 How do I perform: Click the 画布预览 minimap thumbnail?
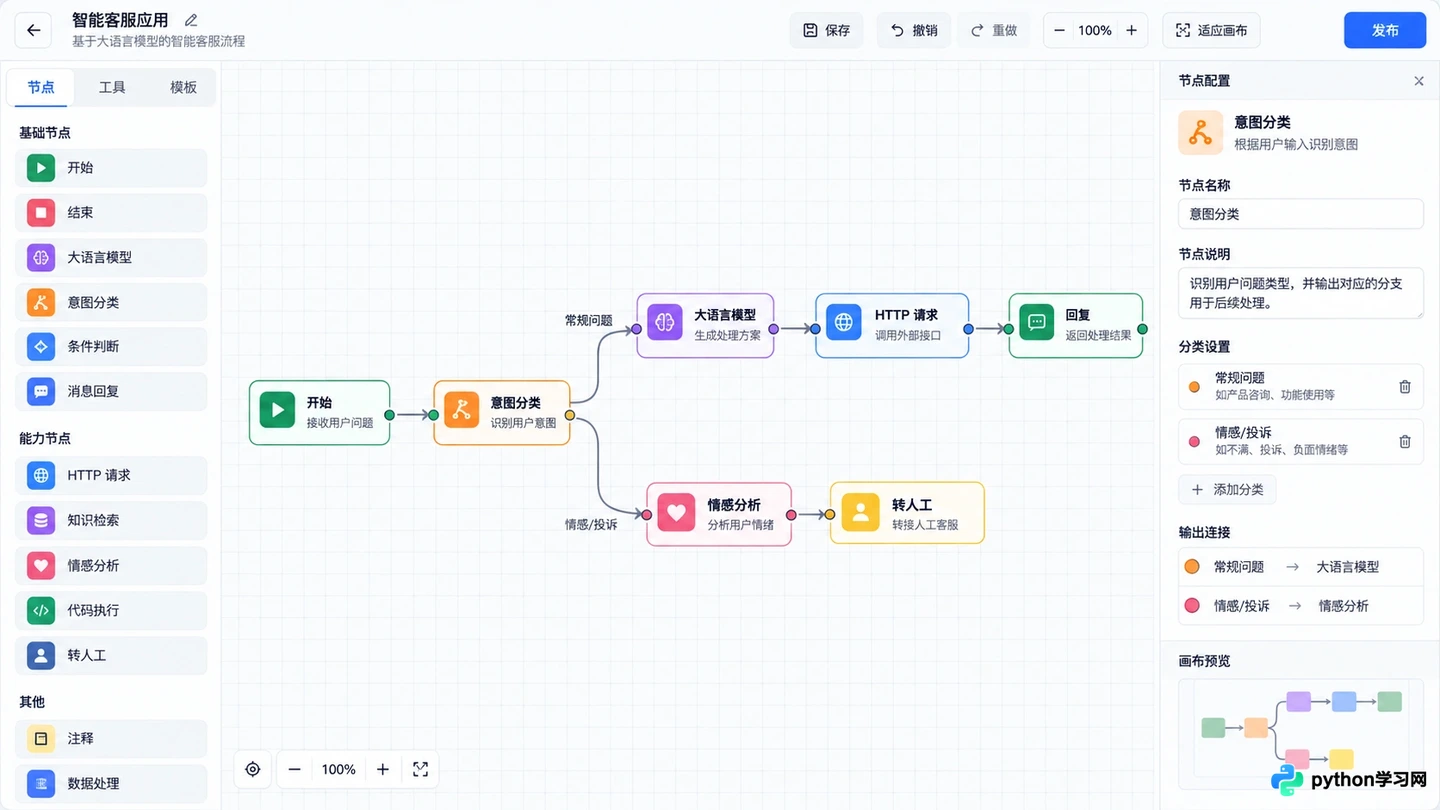click(1301, 734)
